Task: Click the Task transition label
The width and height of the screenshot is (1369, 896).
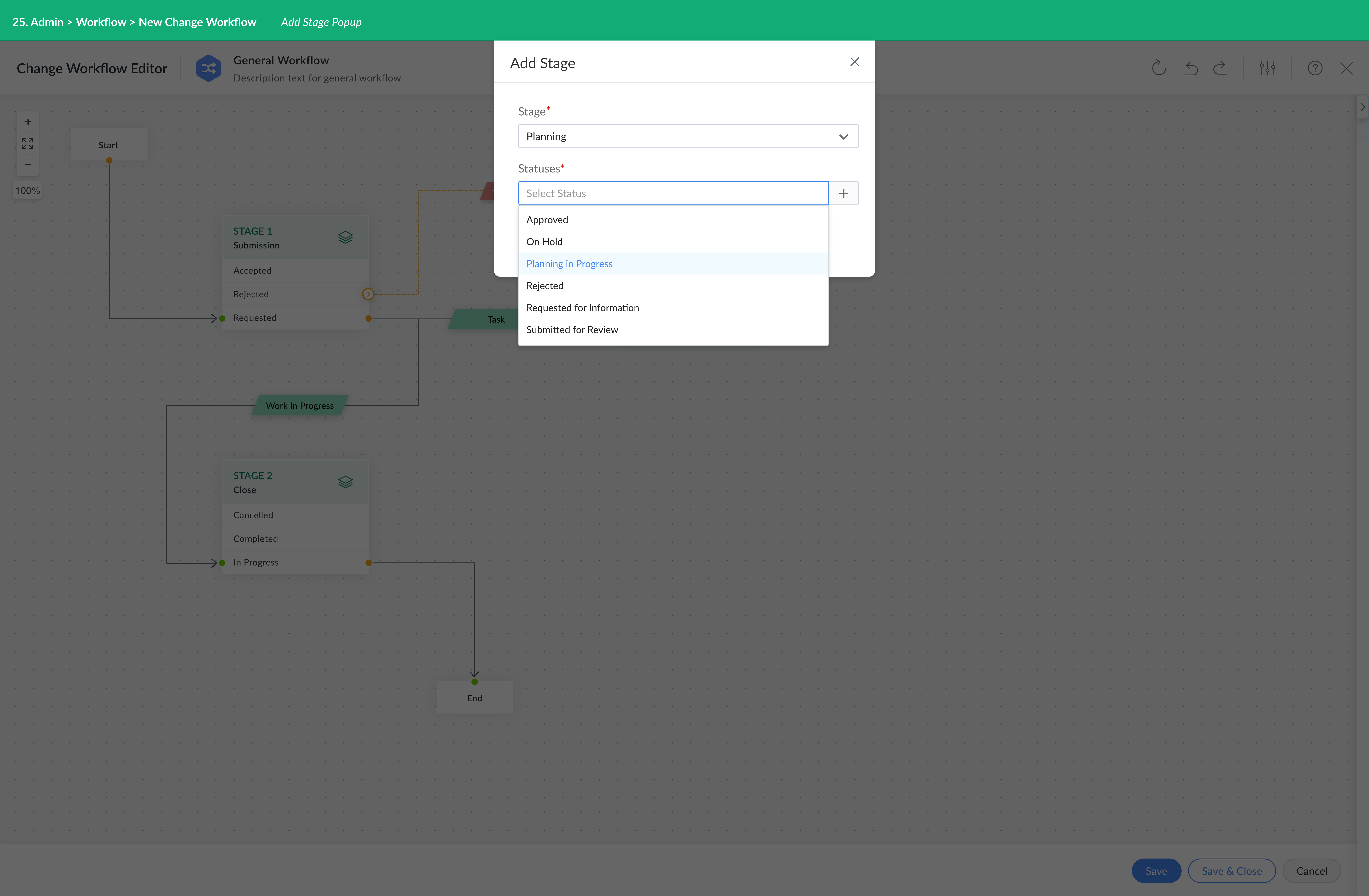Action: (x=496, y=319)
